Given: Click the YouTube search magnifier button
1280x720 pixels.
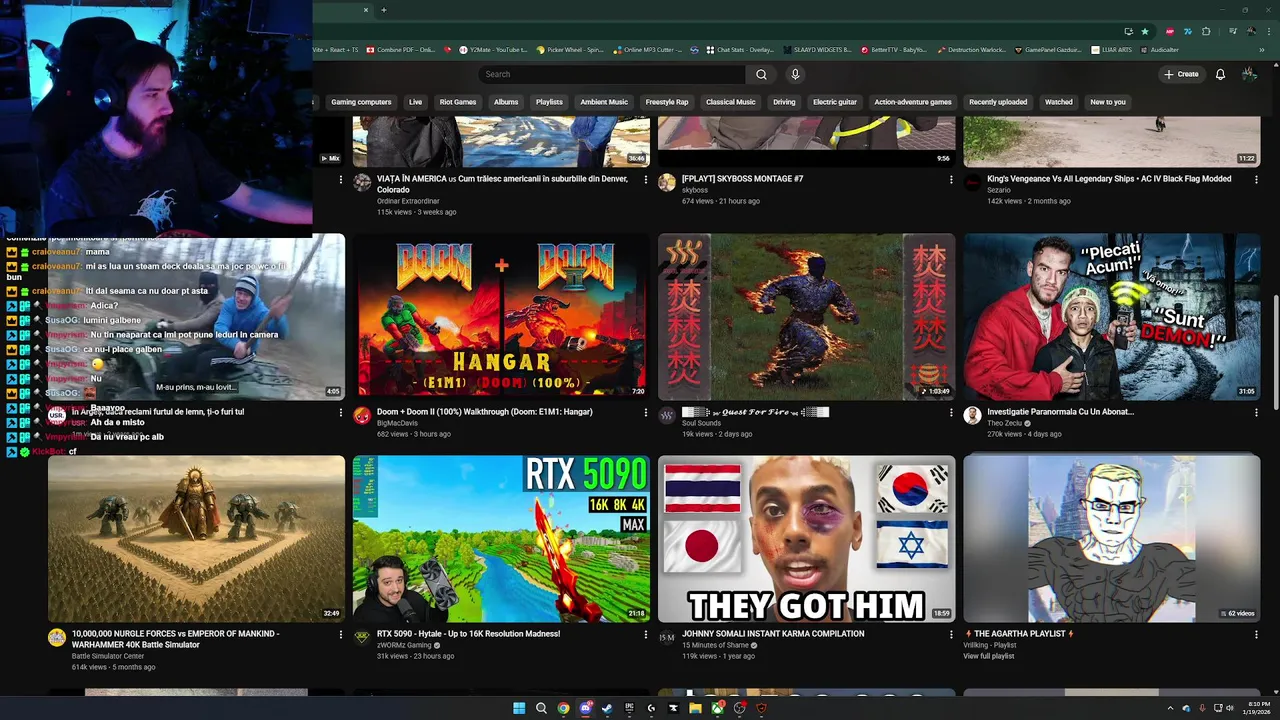Looking at the screenshot, I should [761, 74].
